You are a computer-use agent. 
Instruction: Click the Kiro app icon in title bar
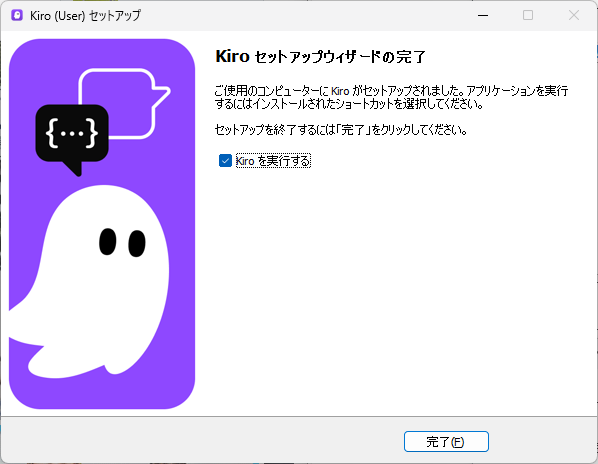click(17, 15)
